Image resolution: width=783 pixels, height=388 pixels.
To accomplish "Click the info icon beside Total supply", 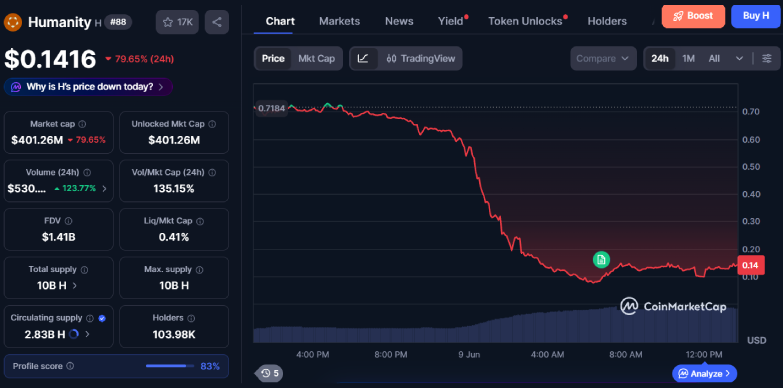I will (84, 270).
